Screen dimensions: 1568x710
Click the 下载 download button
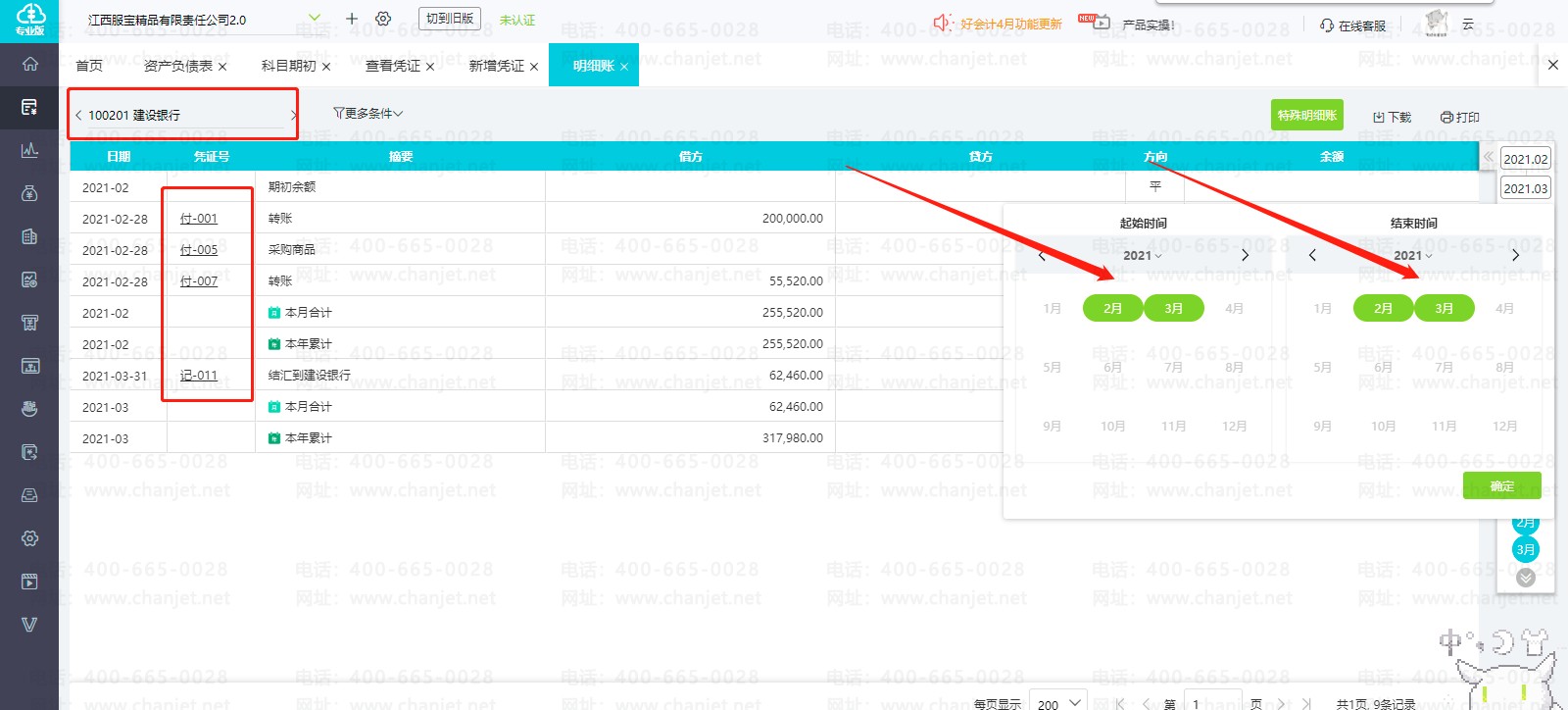pyautogui.click(x=1392, y=117)
